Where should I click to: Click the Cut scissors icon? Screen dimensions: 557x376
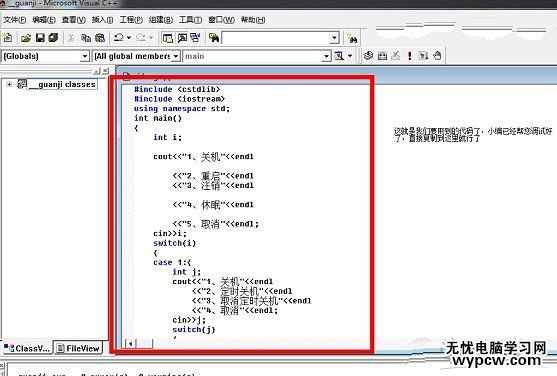(71, 38)
